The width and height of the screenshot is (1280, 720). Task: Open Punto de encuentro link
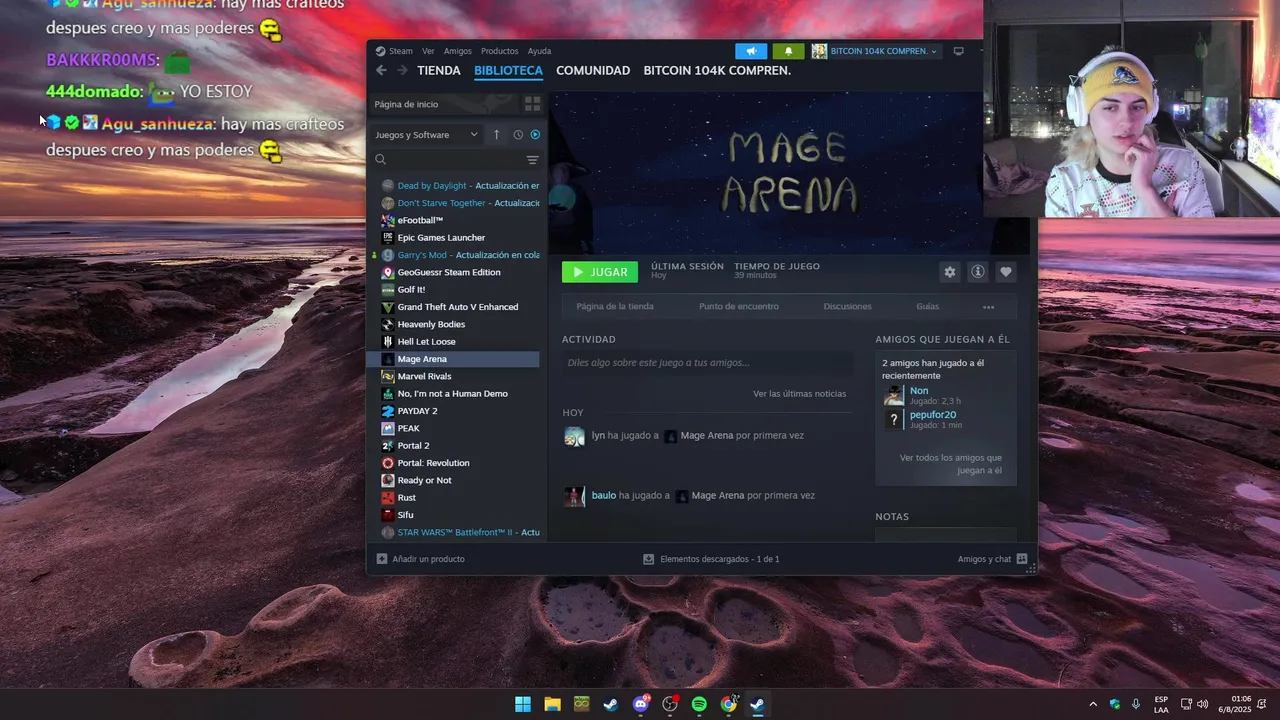click(x=739, y=307)
